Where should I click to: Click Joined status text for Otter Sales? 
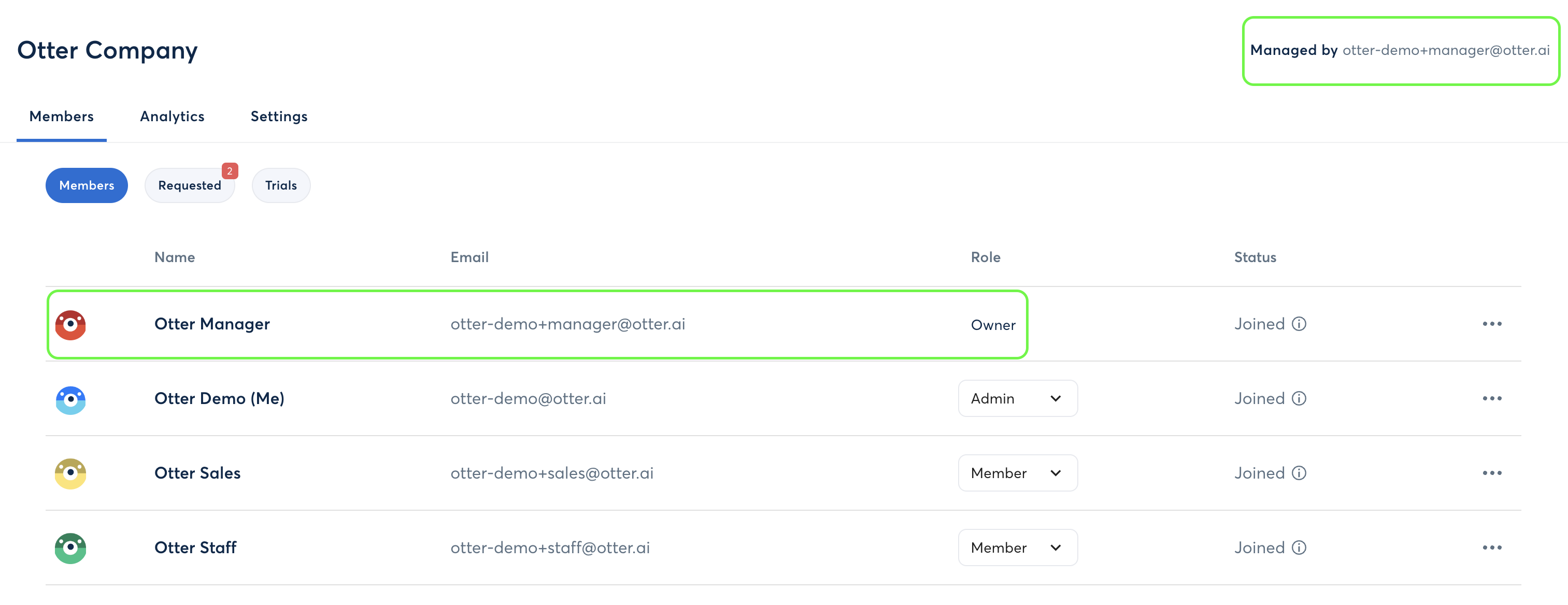tap(1259, 473)
